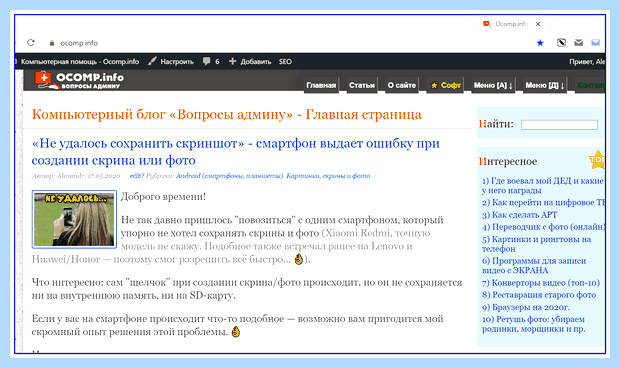Open the О сайте nav tab

point(401,85)
